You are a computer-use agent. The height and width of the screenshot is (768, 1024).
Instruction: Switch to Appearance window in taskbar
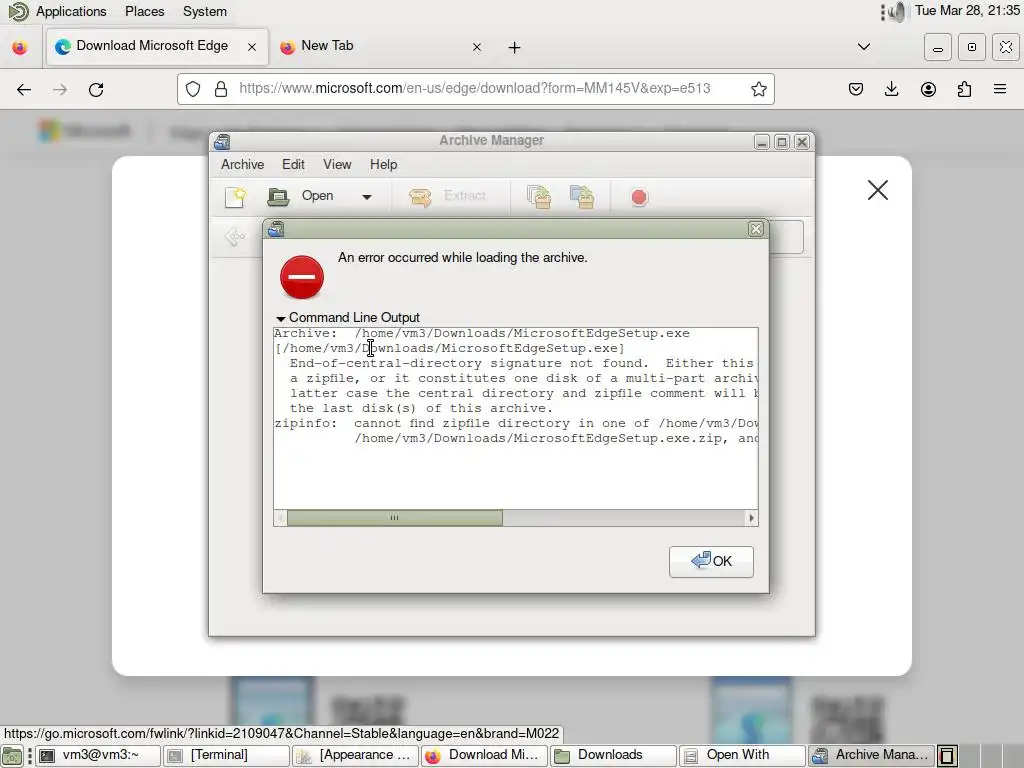[x=355, y=756]
